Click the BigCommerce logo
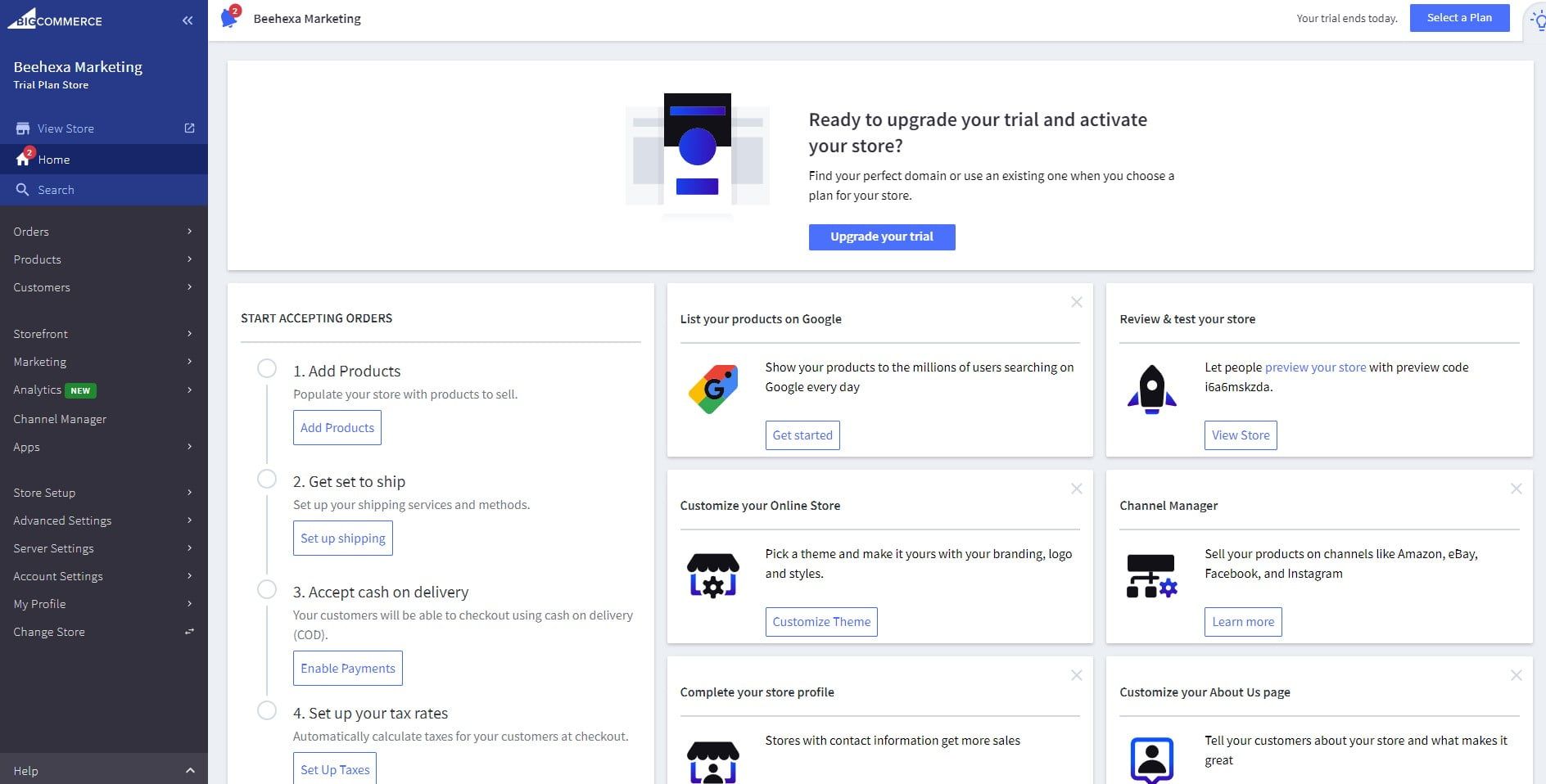 57,20
